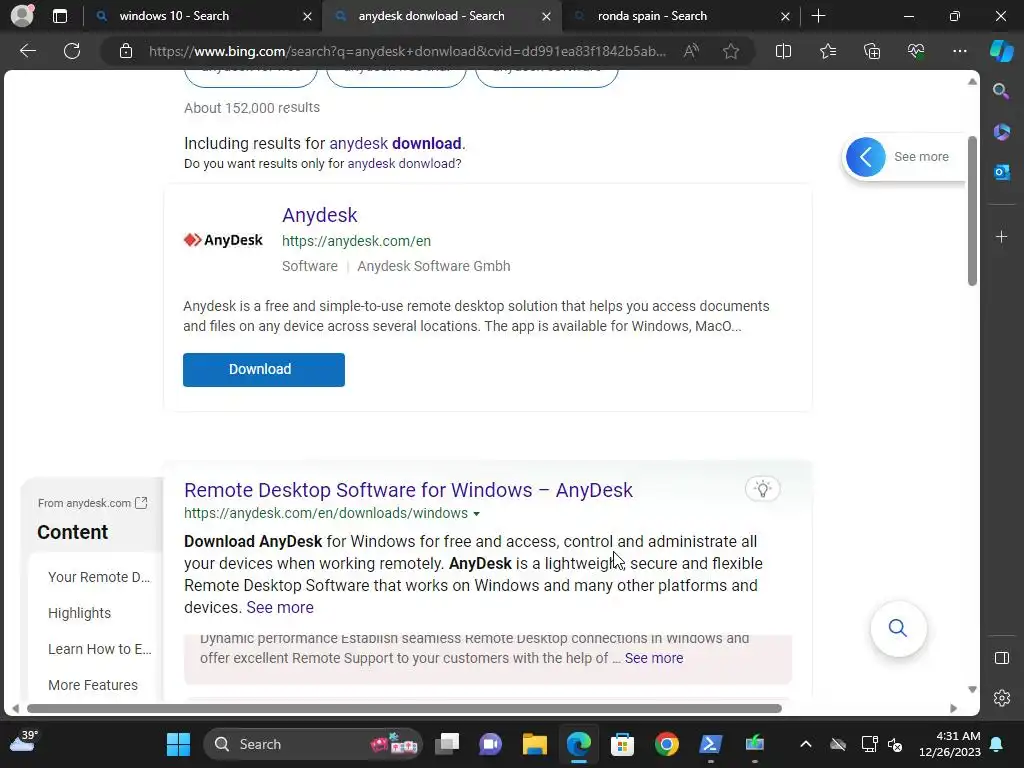The width and height of the screenshot is (1024, 768).
Task: Click the scroll down arrow of the page scrollbar
Action: click(x=972, y=690)
